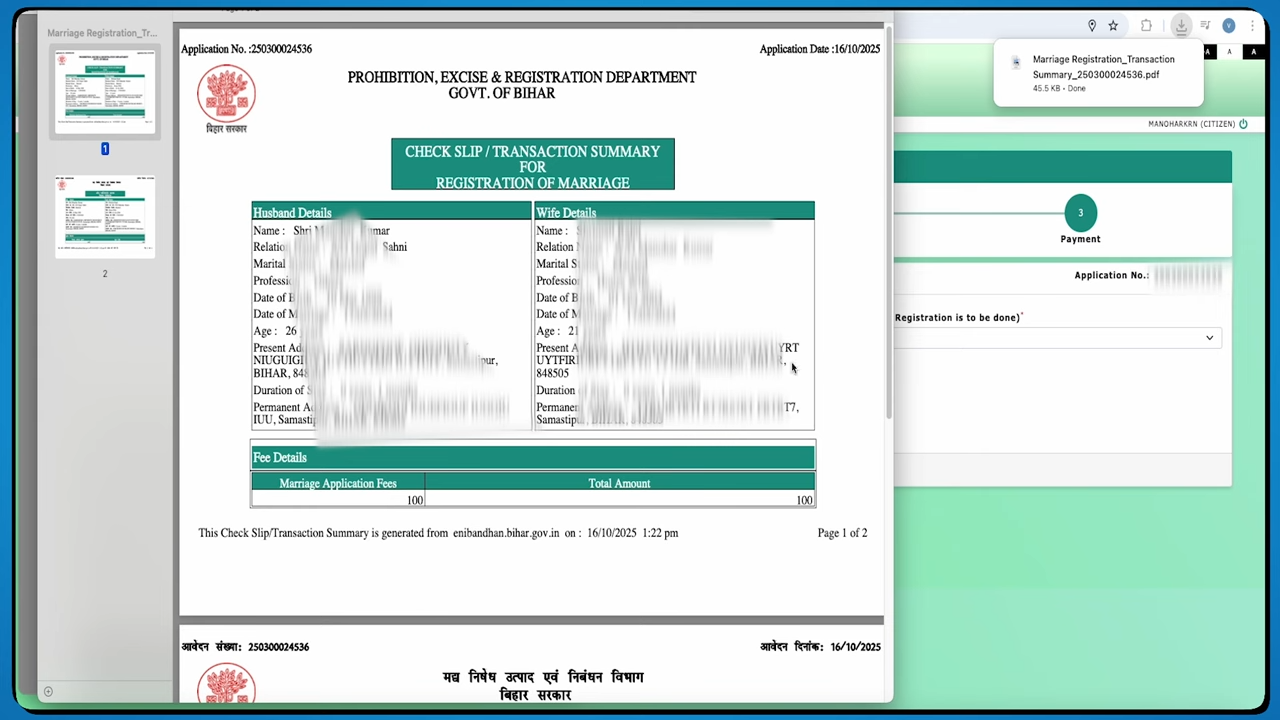Select the smallest 'A' font size option

coord(1208,52)
